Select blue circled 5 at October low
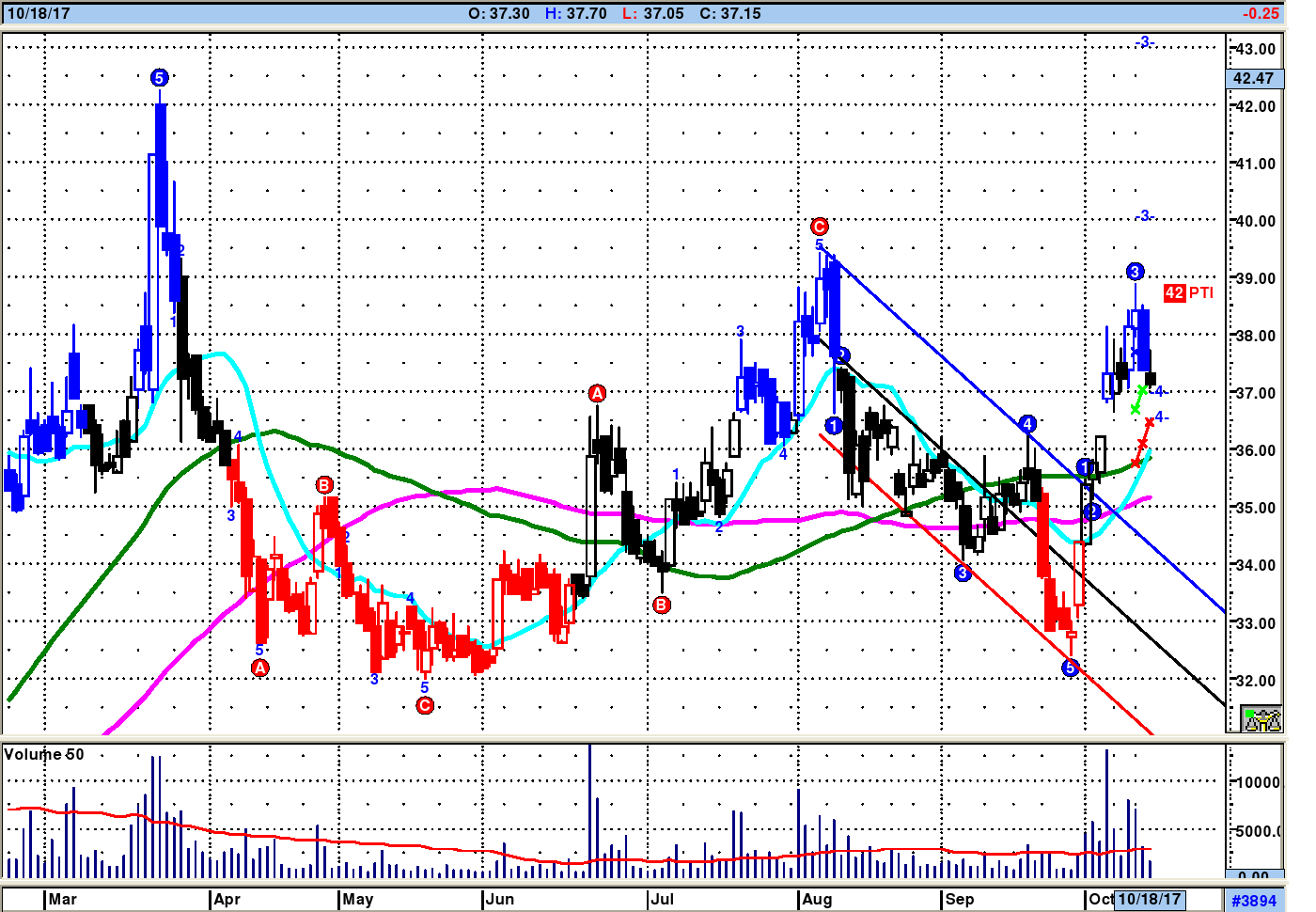This screenshot has width=1316, height=912. pos(1070,668)
